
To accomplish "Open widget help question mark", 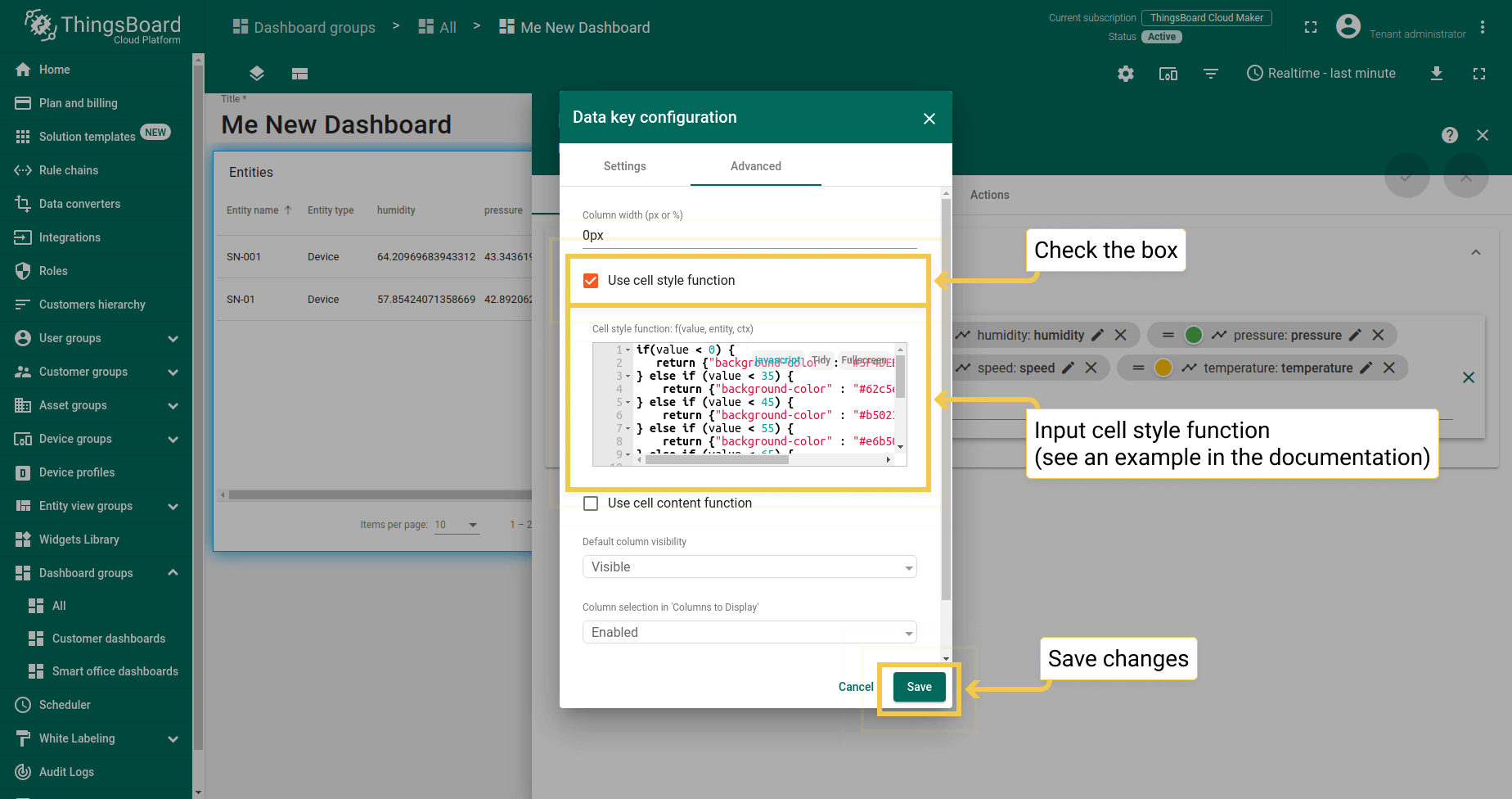I will coord(1450,135).
